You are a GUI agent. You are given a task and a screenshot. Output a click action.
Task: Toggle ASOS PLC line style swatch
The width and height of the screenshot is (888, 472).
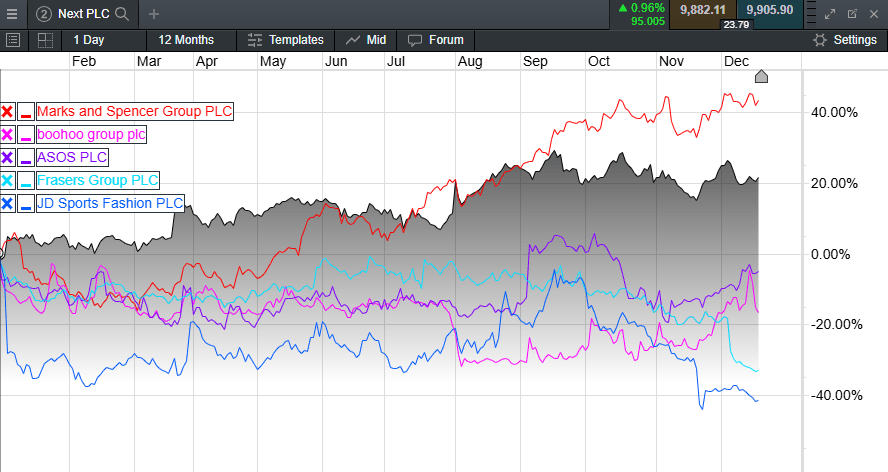[x=25, y=157]
